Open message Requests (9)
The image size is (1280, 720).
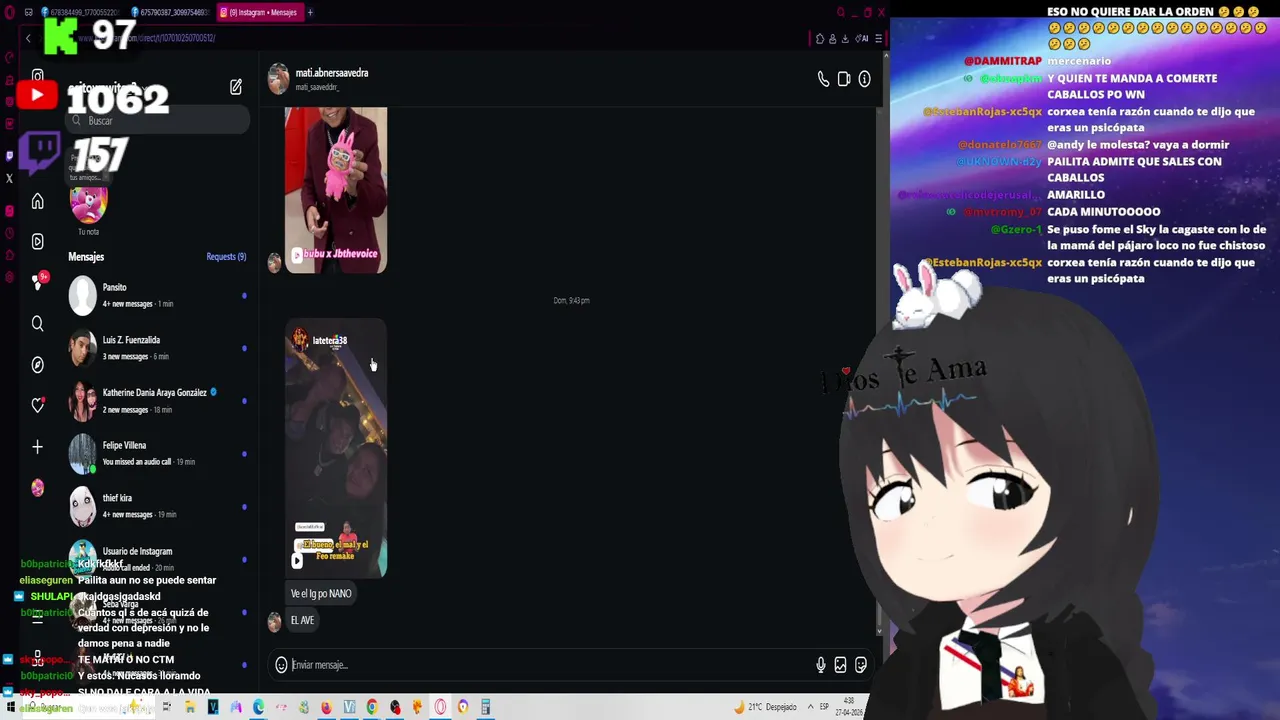click(226, 257)
